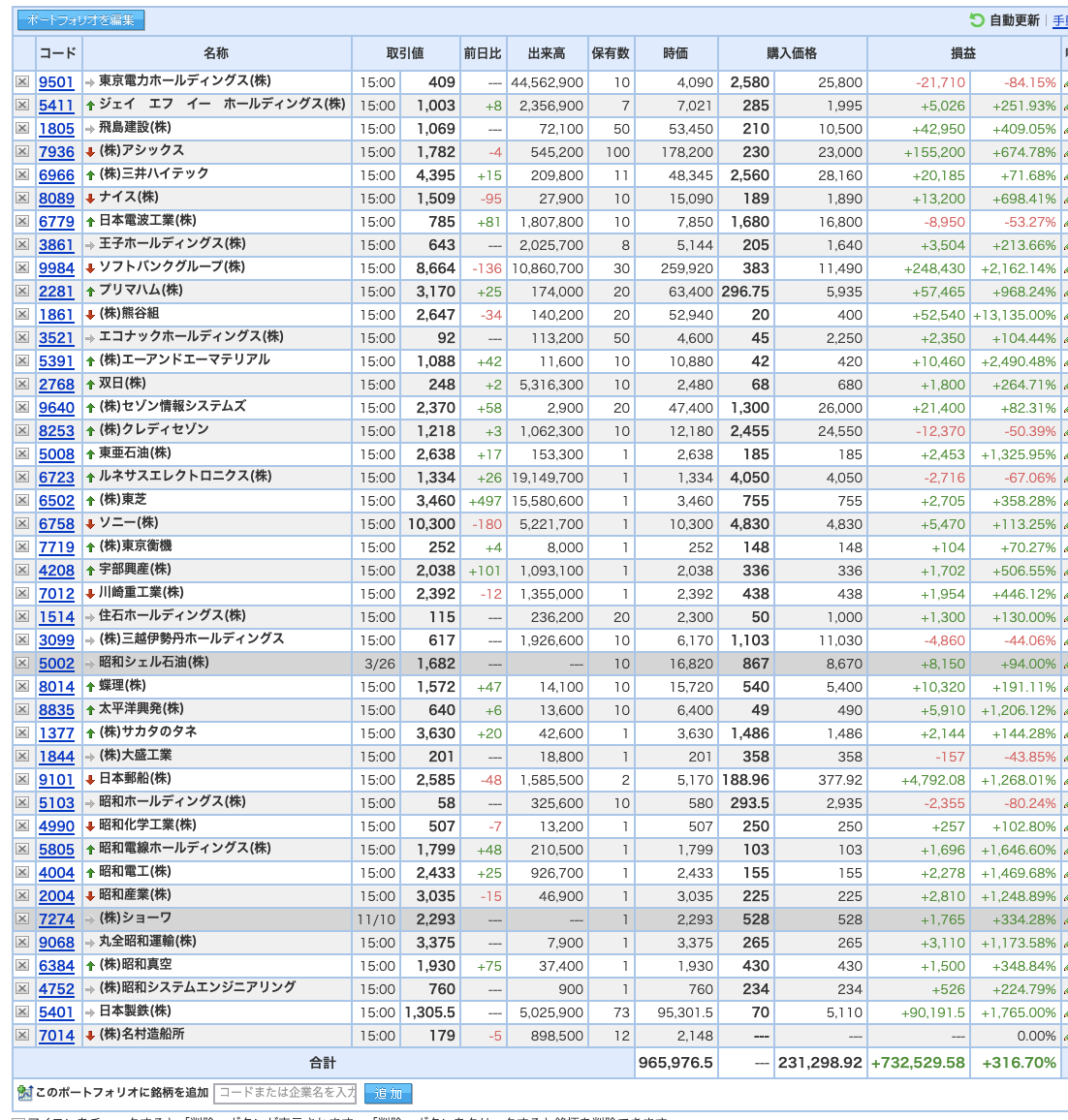Click stock name (株)サカタのタネ
This screenshot has width=1068, height=1120.
pyautogui.click(x=148, y=732)
